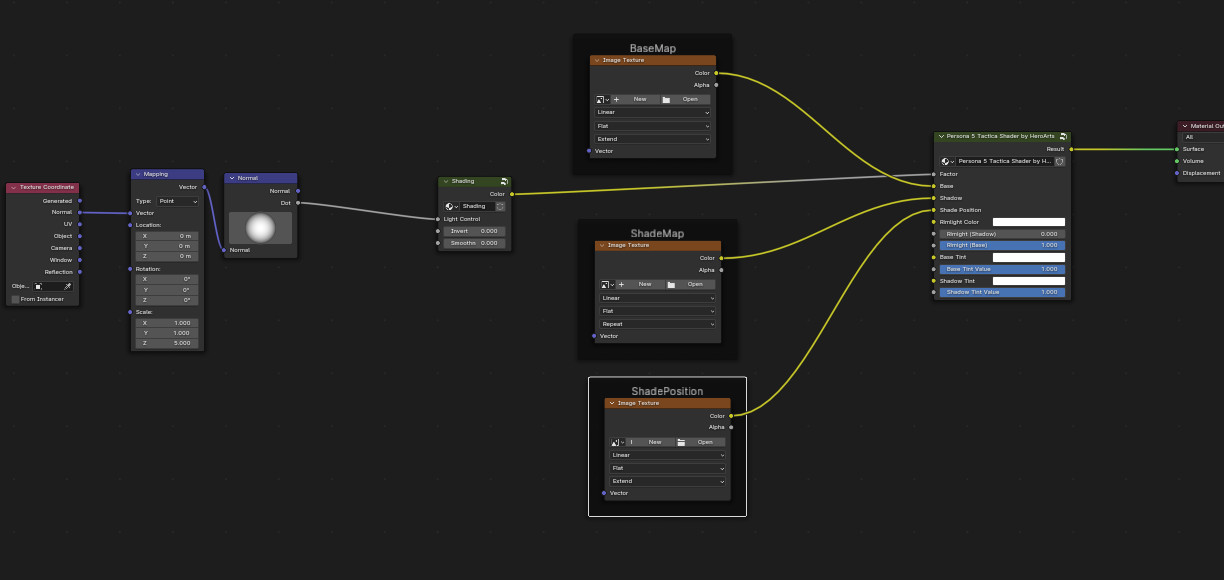Click the folder icon in BaseMap Open button

click(x=666, y=99)
